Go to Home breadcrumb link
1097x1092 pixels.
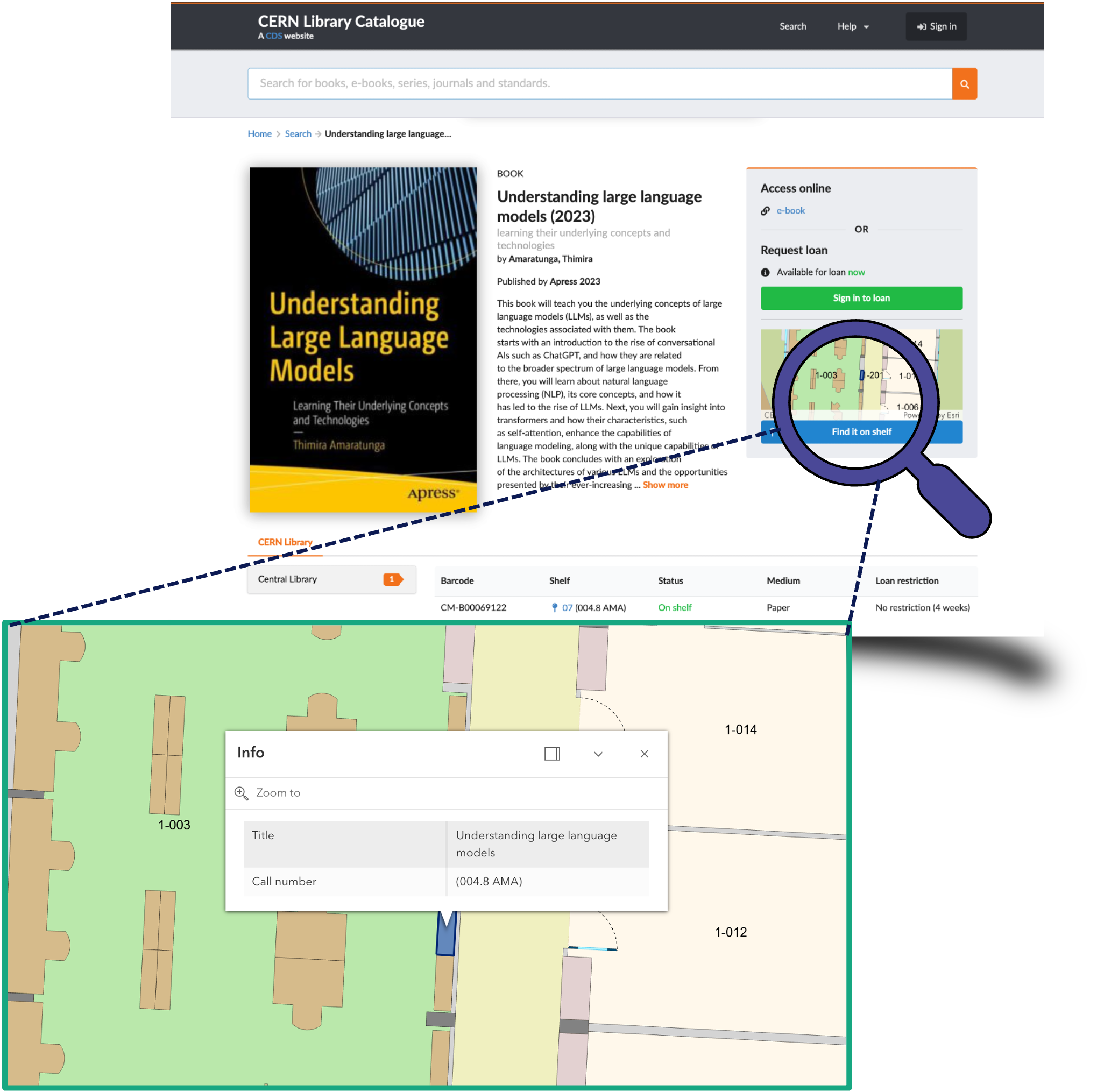pos(259,134)
